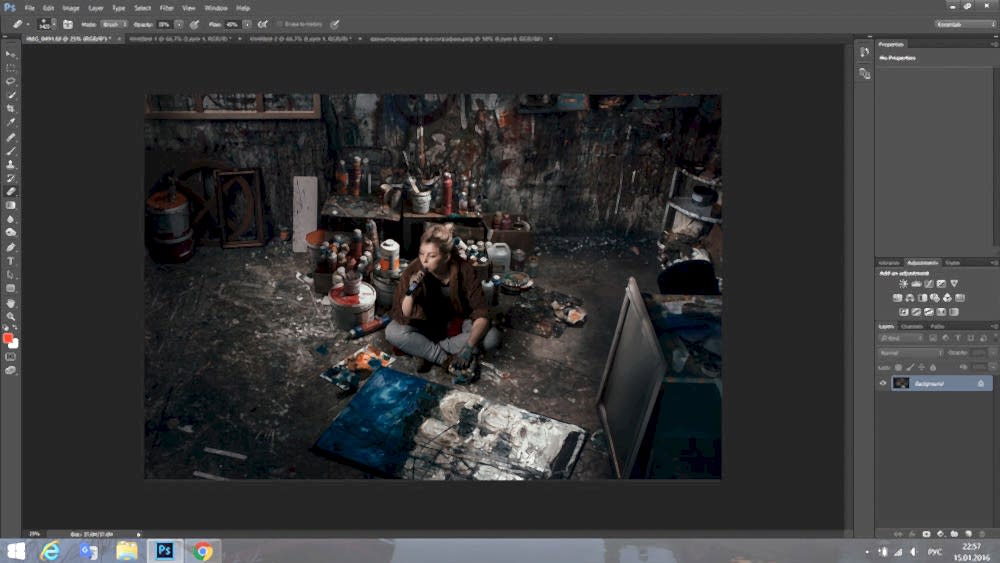Open the Image menu
1000x563 pixels.
pos(70,8)
